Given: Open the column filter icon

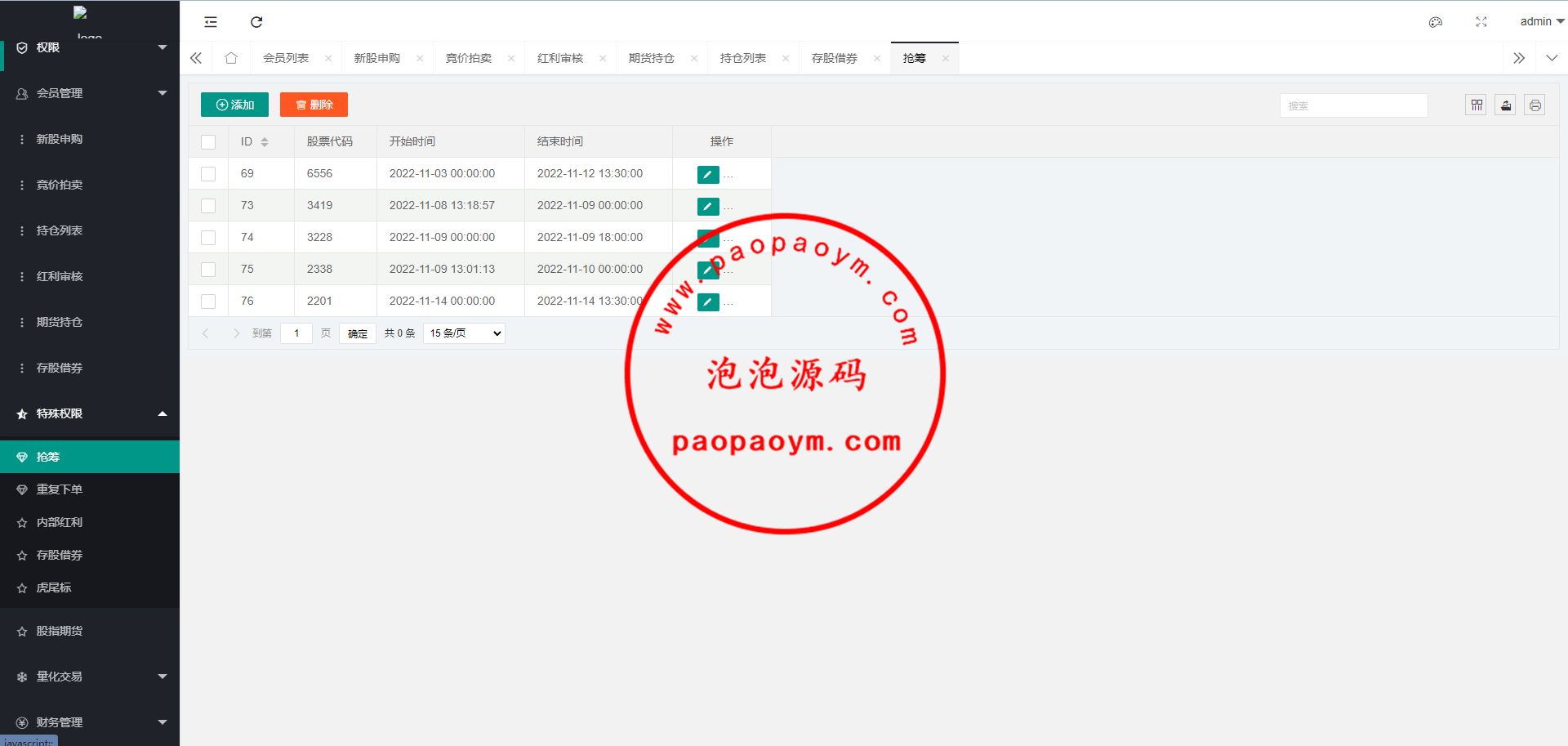Looking at the screenshot, I should [x=1477, y=105].
